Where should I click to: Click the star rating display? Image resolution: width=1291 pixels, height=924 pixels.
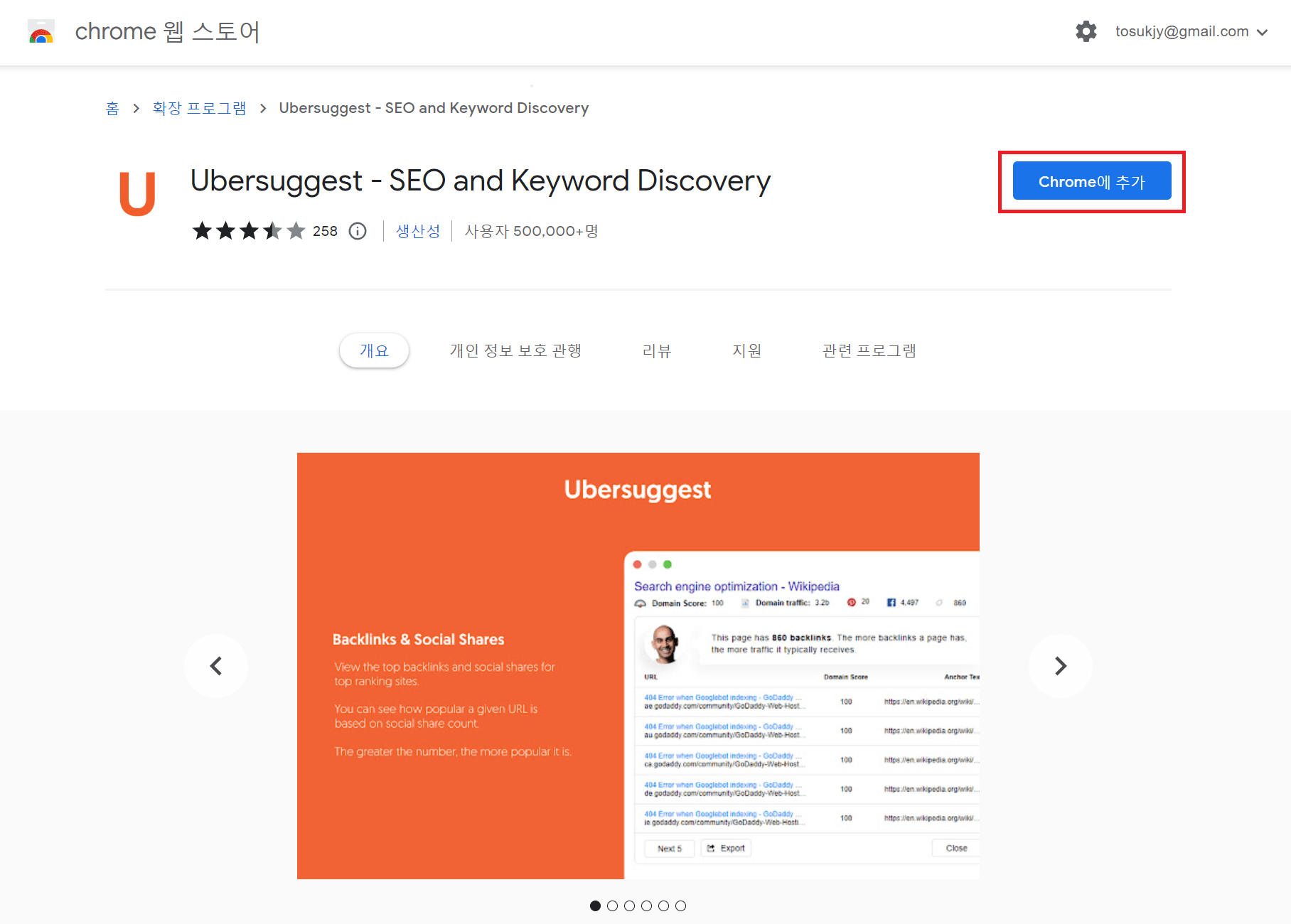point(249,231)
